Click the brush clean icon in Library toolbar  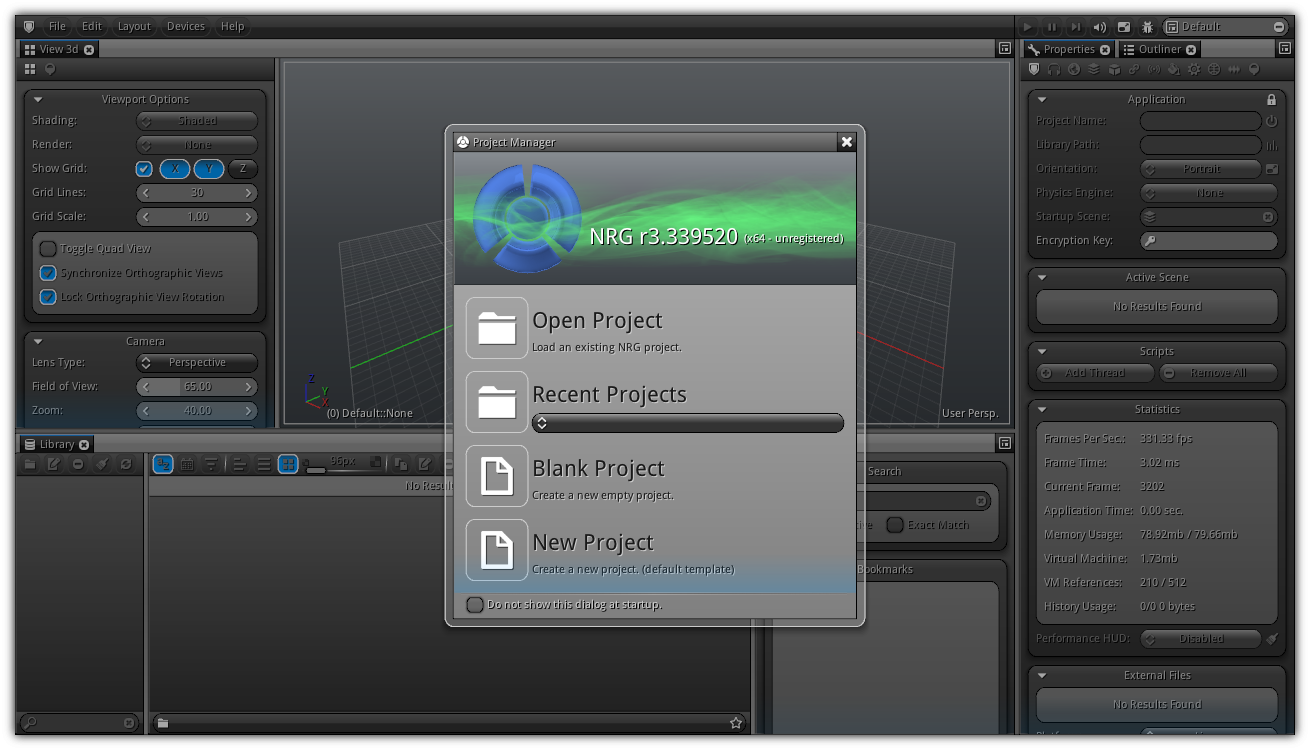[102, 464]
